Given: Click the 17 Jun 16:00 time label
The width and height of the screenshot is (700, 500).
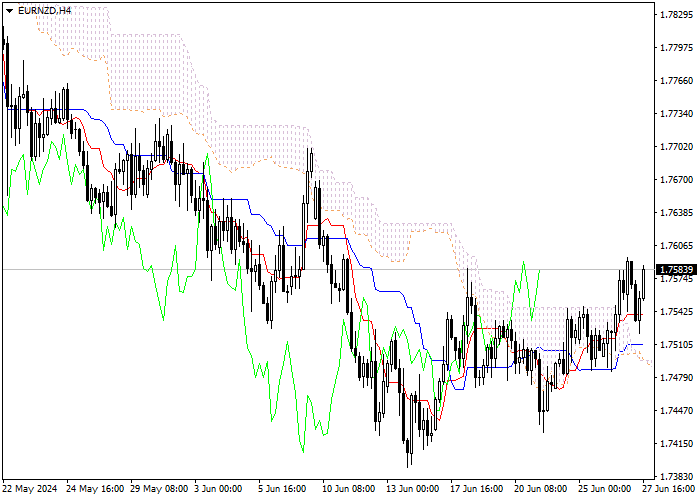Looking at the screenshot, I should click(x=477, y=489).
